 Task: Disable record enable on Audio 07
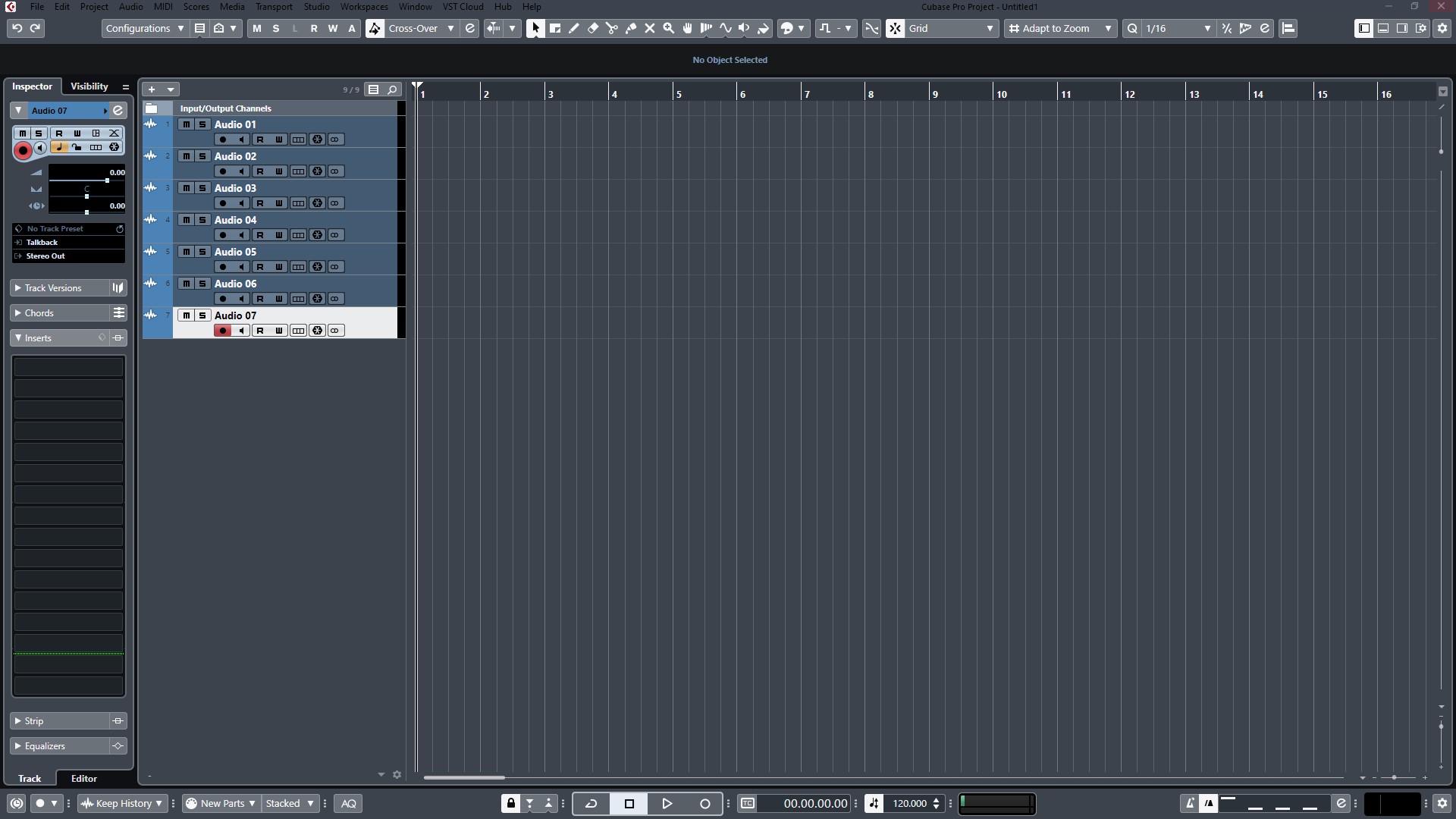click(x=222, y=331)
